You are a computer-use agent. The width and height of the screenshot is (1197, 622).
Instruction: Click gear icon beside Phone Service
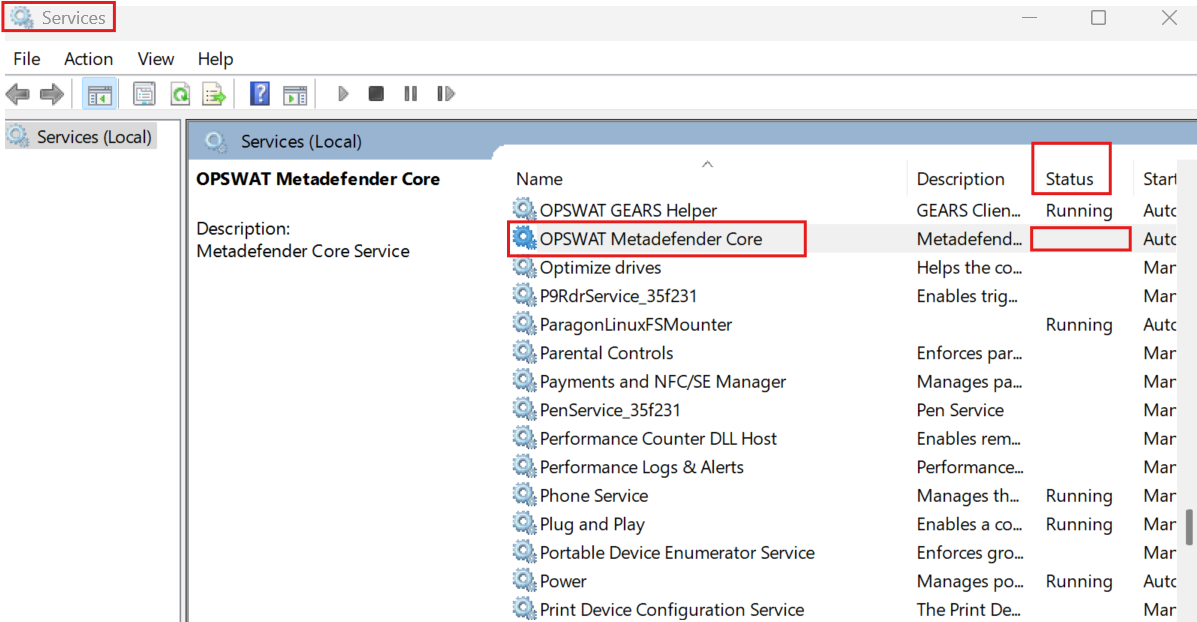[524, 495]
